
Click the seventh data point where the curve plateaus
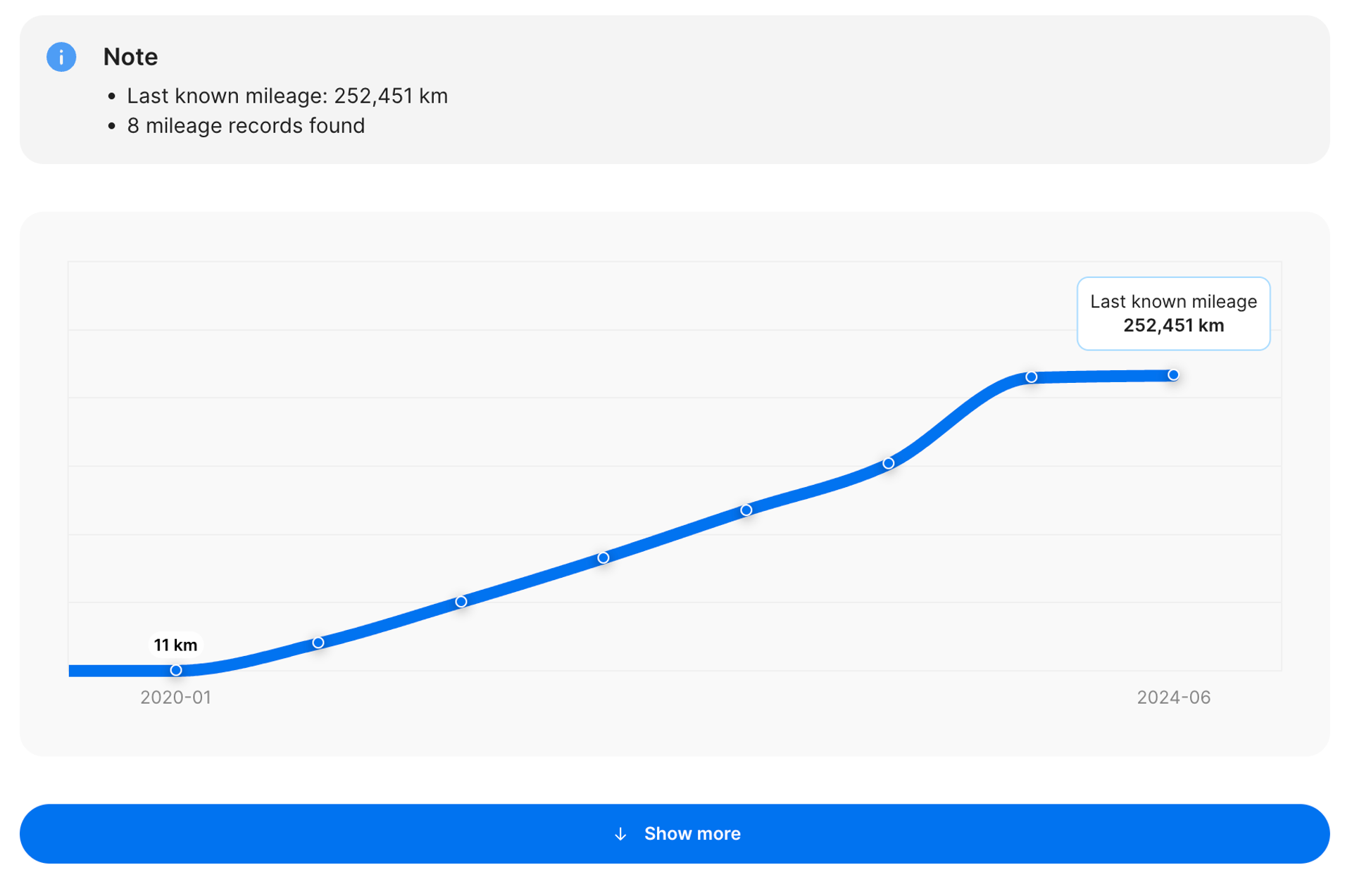click(1031, 377)
